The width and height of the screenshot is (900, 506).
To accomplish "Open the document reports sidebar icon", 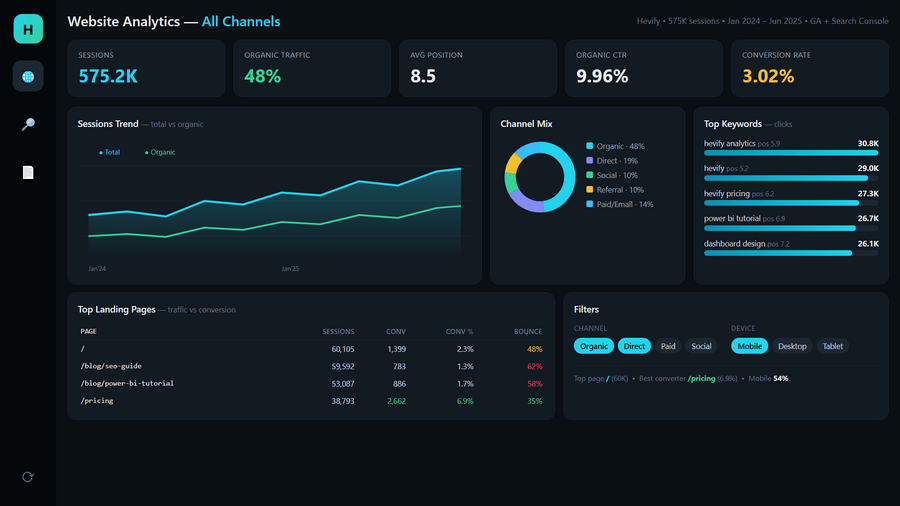I will point(28,172).
